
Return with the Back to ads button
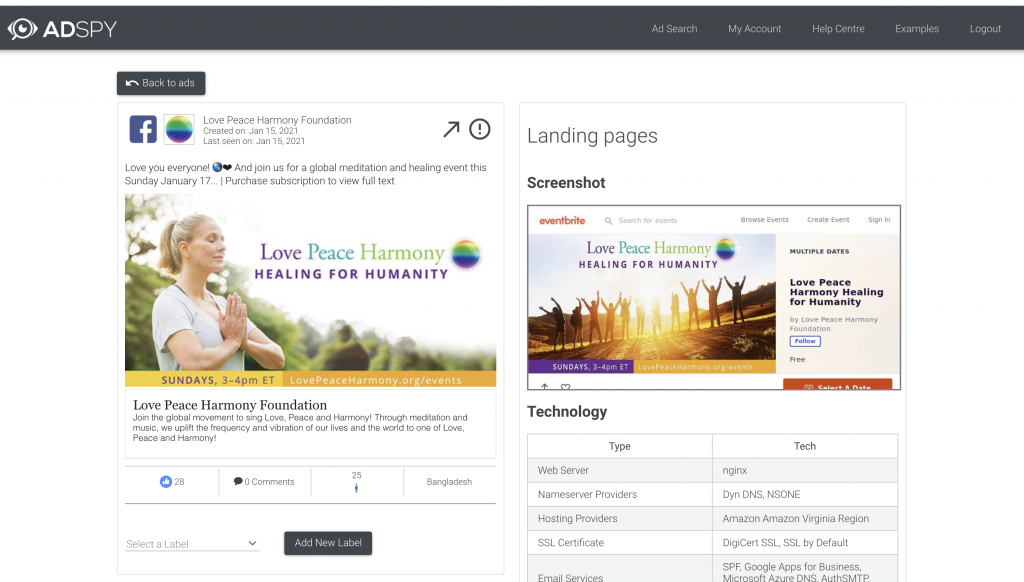pos(161,83)
